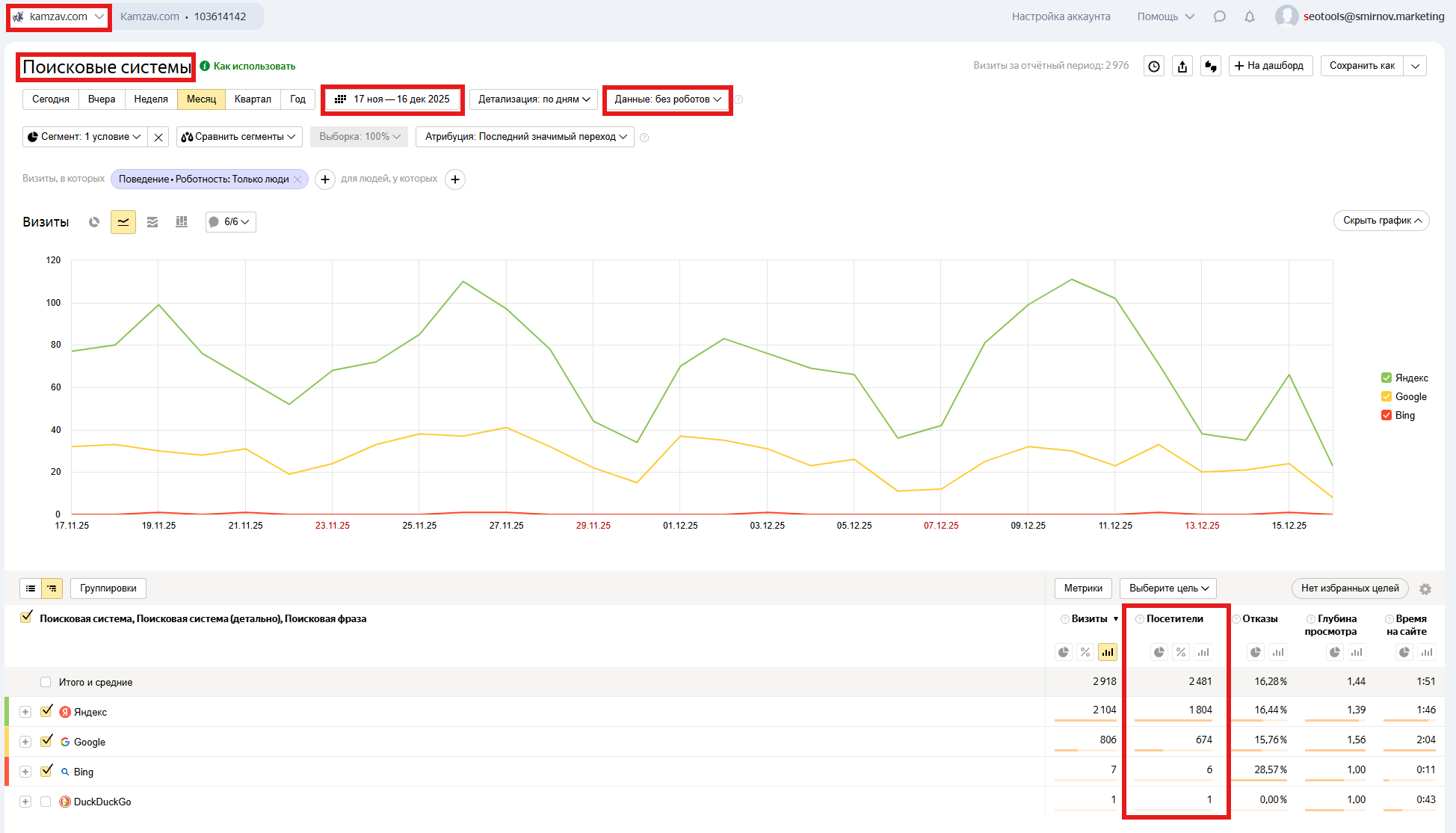Viewport: 1456px width, 833px height.
Task: Switch to the stacked area chart icon
Action: (x=152, y=222)
